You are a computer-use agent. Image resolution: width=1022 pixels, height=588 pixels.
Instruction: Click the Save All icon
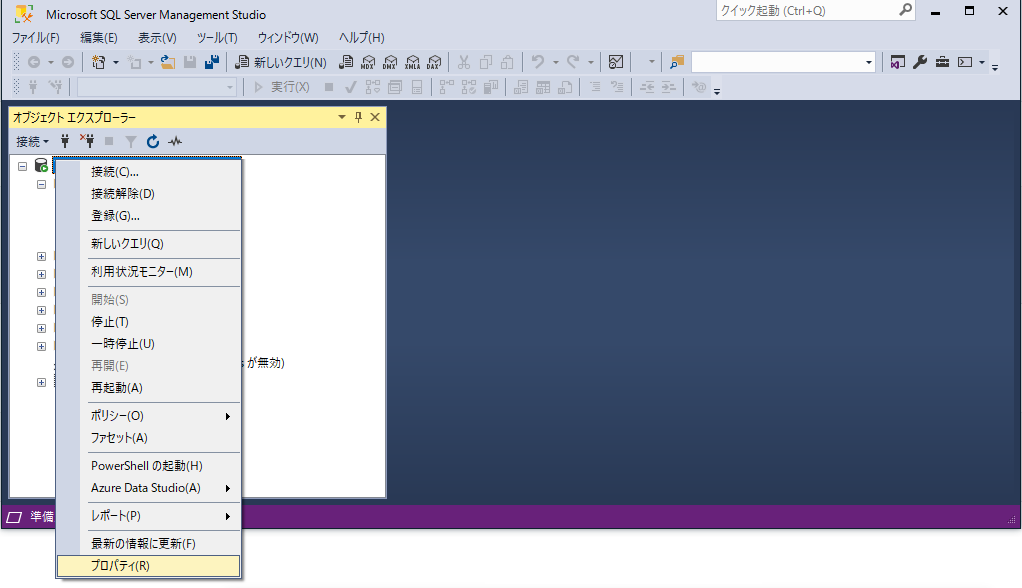pyautogui.click(x=212, y=63)
